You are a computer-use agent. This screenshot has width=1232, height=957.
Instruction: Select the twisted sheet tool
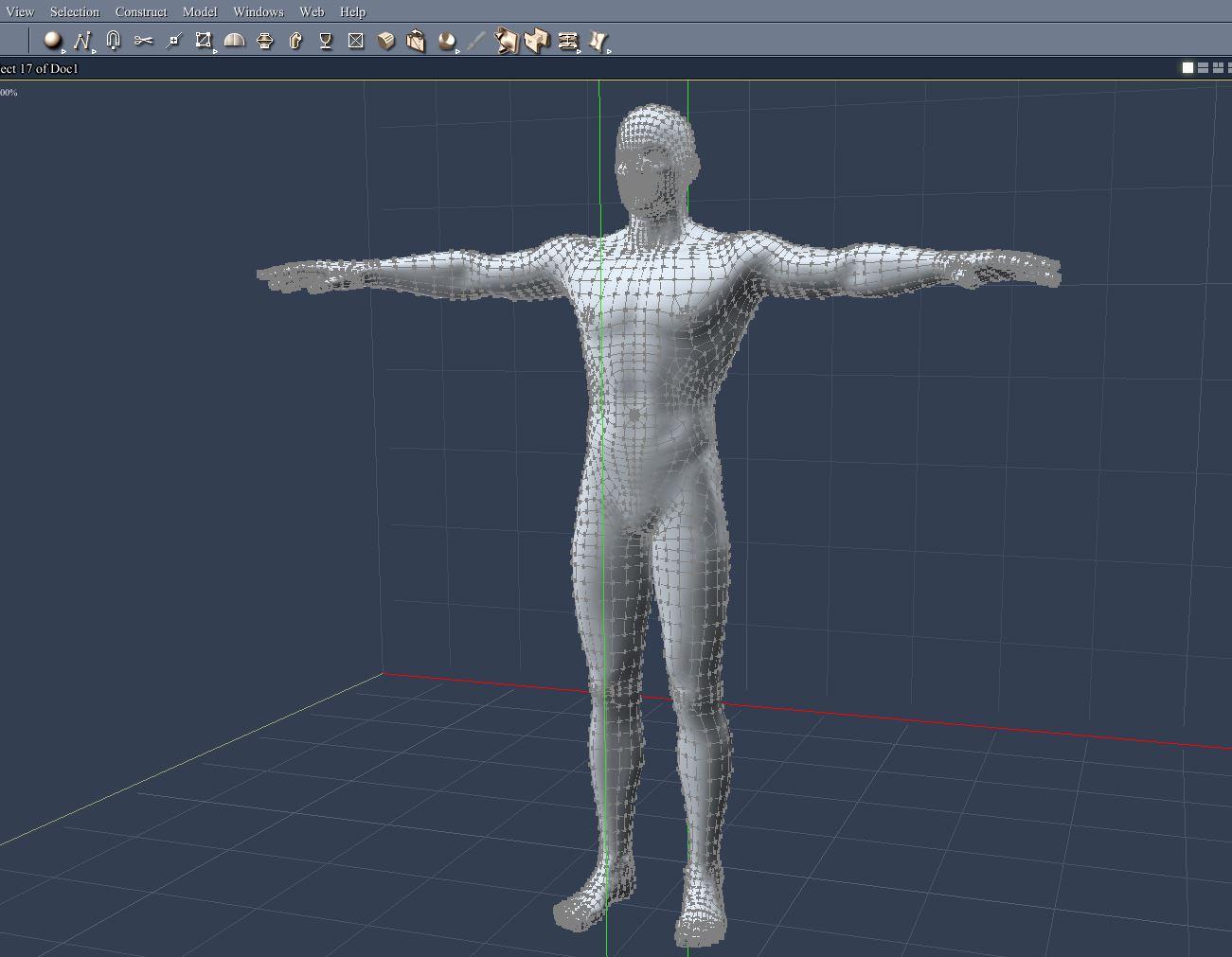[507, 42]
